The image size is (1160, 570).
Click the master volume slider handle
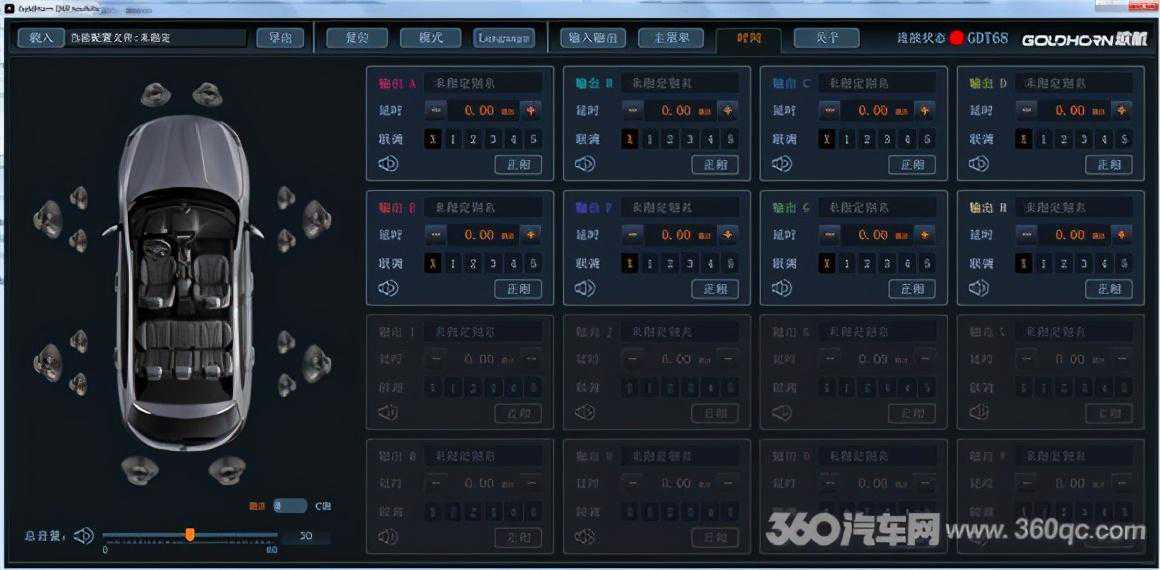click(x=190, y=535)
